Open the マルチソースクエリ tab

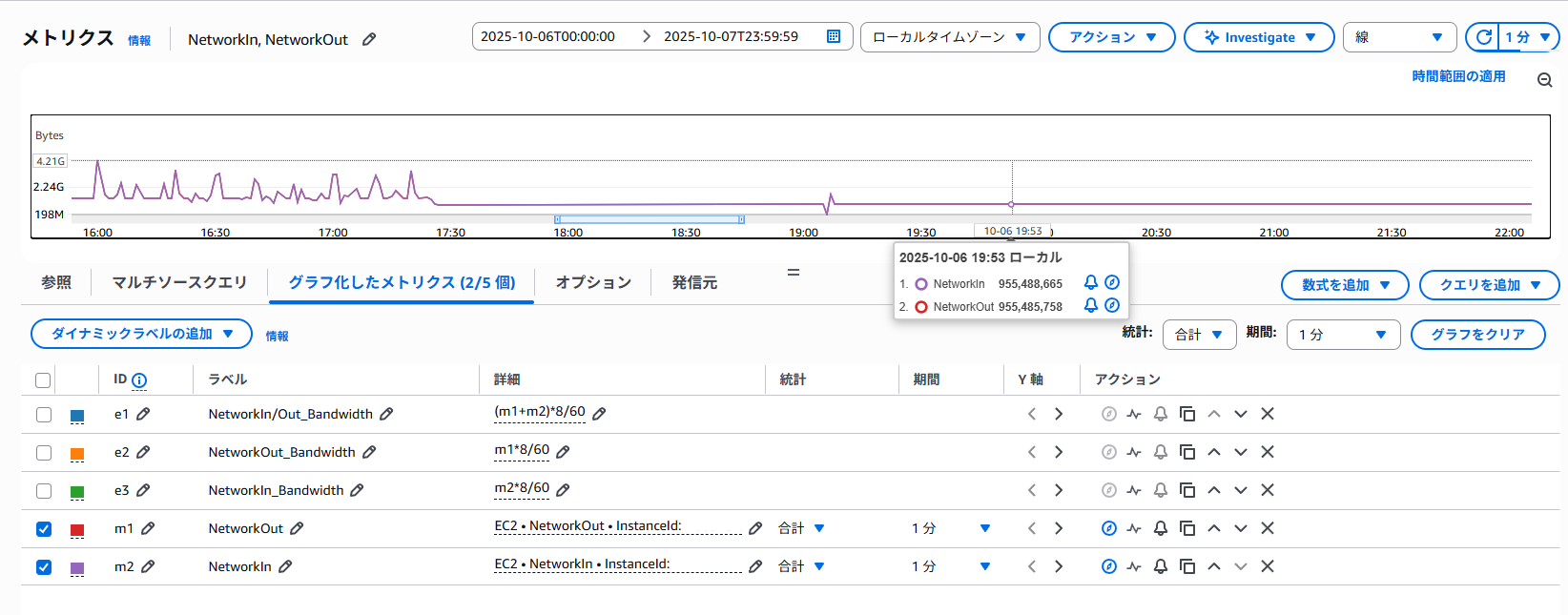179,282
